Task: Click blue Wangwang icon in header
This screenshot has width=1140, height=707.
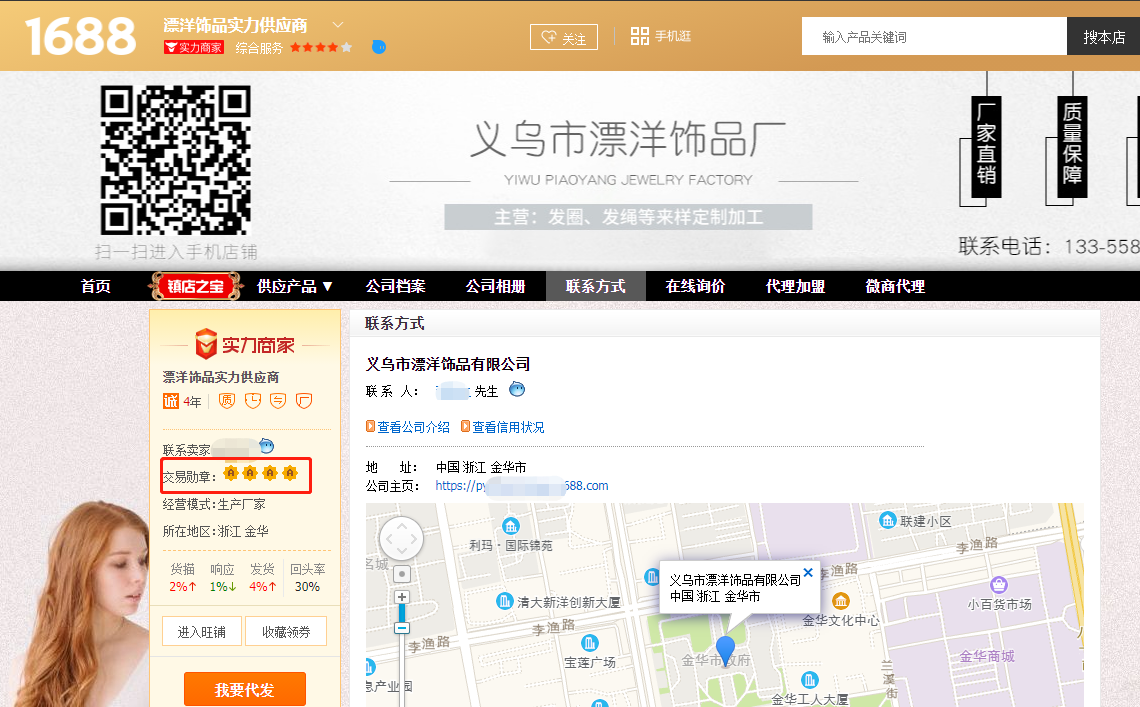Action: [x=379, y=47]
